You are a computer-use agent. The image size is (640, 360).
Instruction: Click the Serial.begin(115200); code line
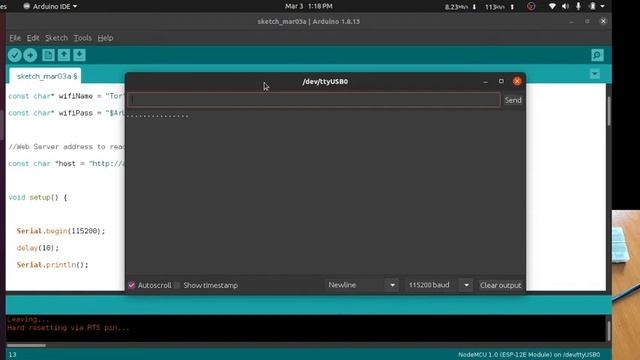coord(61,231)
